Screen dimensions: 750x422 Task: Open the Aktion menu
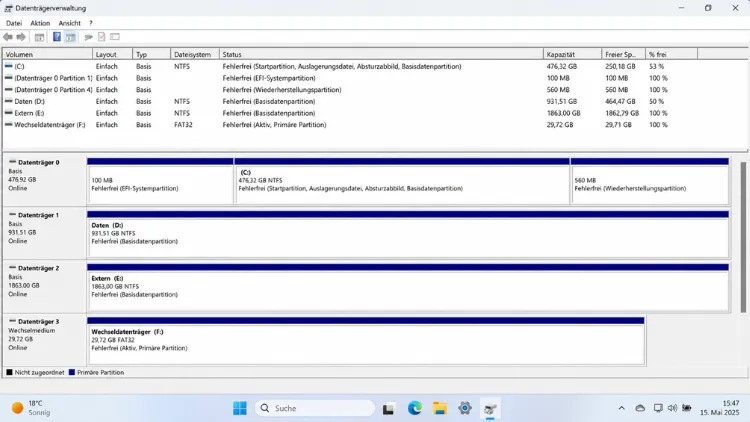40,23
